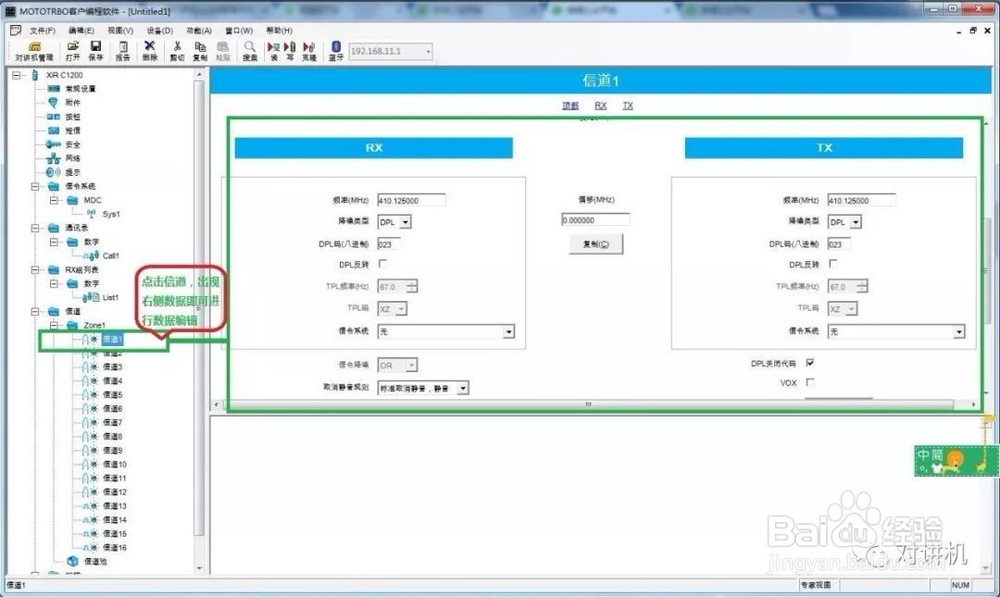Click the TX 频率(MHz) frequency field
This screenshot has height=597, width=1000.
point(862,200)
